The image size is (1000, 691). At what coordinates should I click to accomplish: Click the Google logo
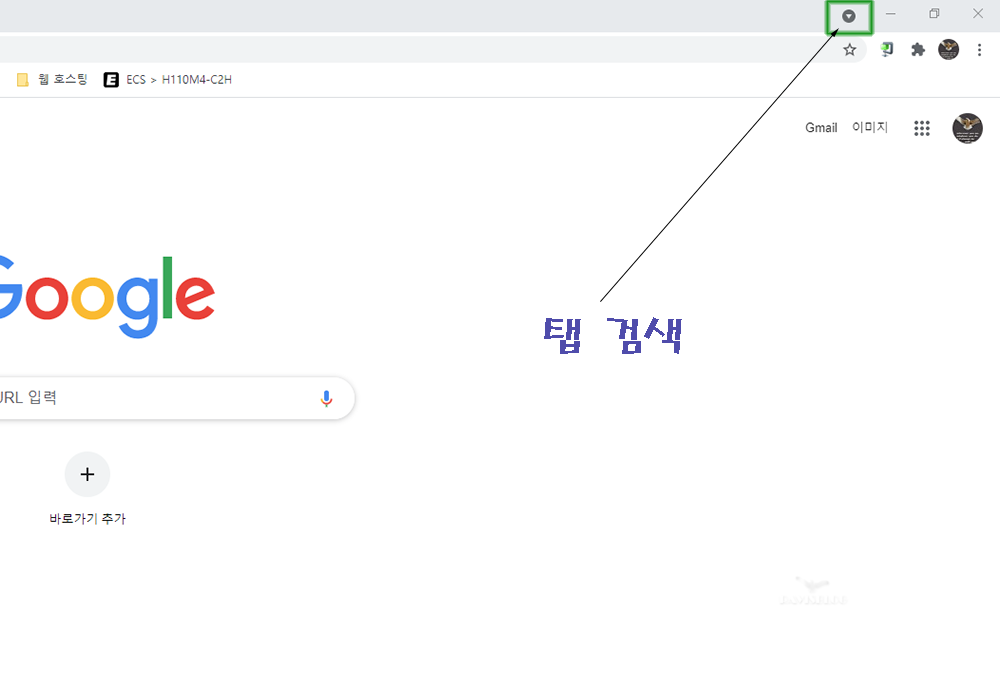pos(106,297)
